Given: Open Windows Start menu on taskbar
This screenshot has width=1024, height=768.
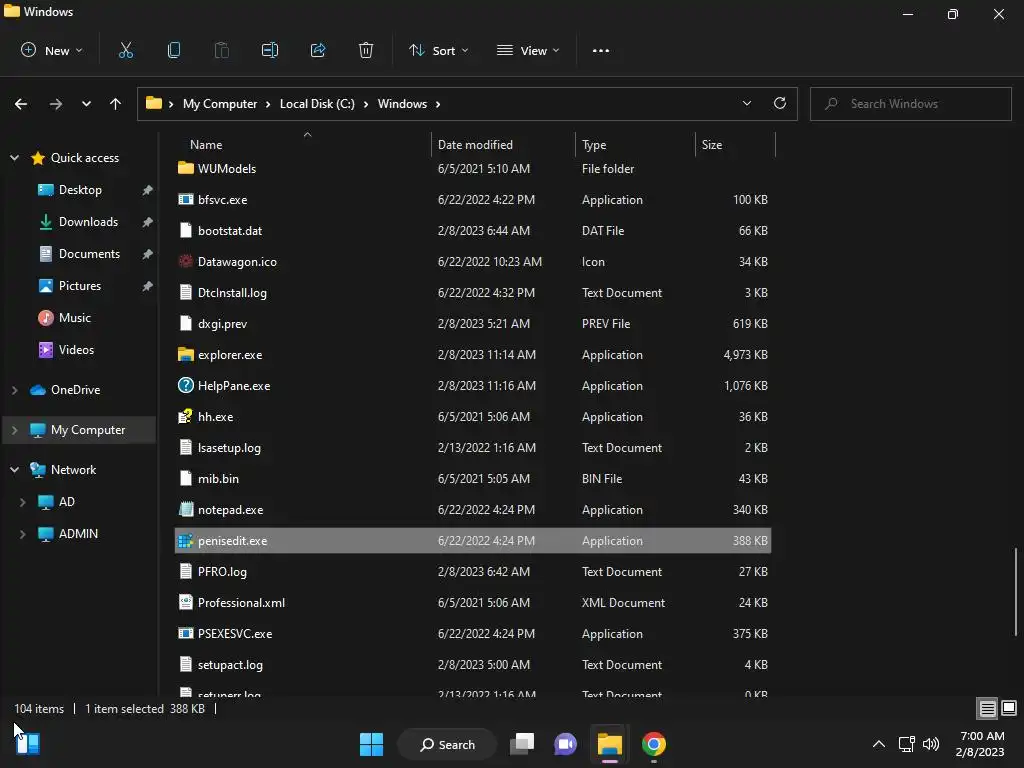Looking at the screenshot, I should coord(371,744).
